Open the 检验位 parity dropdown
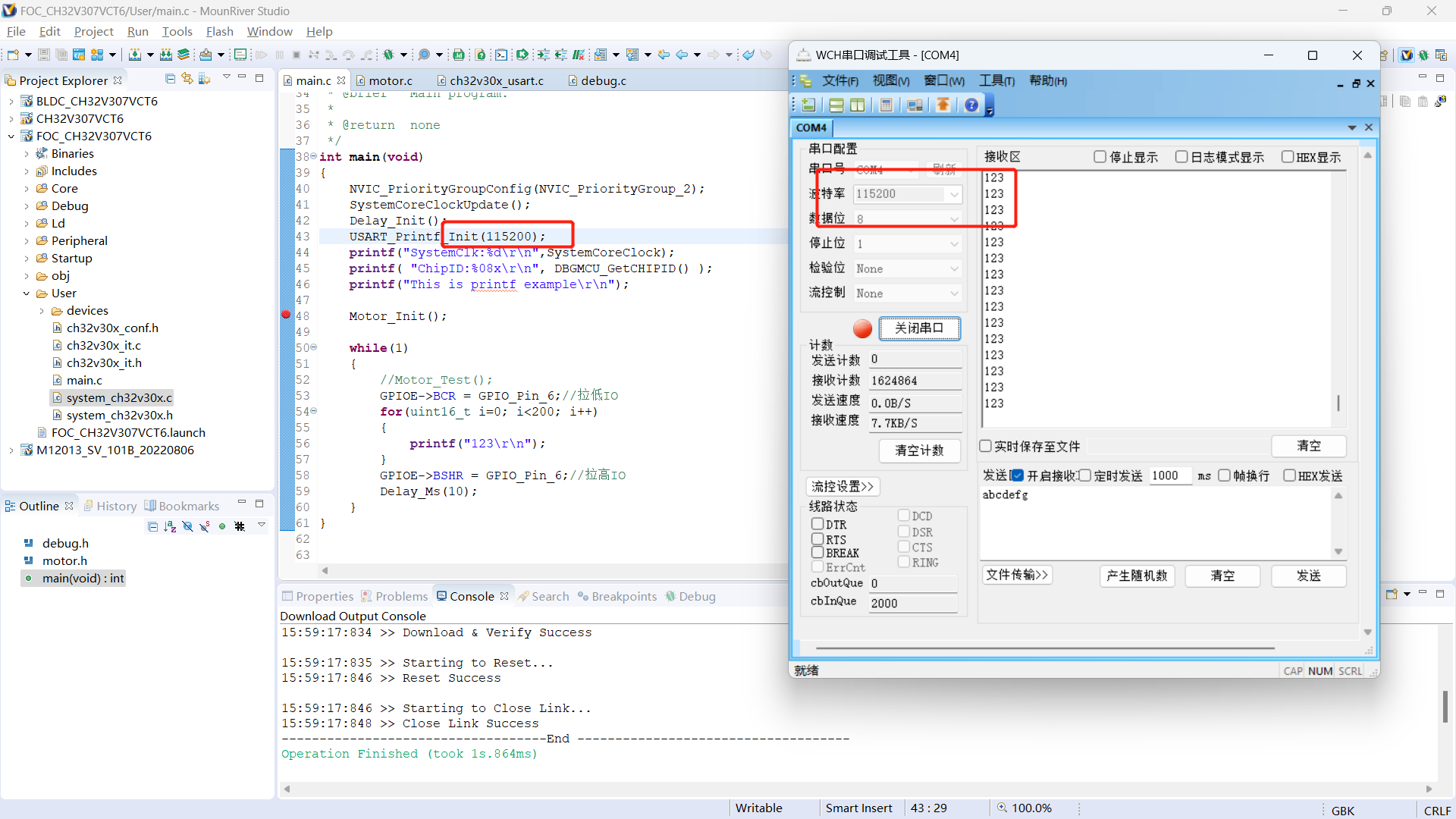 coord(954,268)
